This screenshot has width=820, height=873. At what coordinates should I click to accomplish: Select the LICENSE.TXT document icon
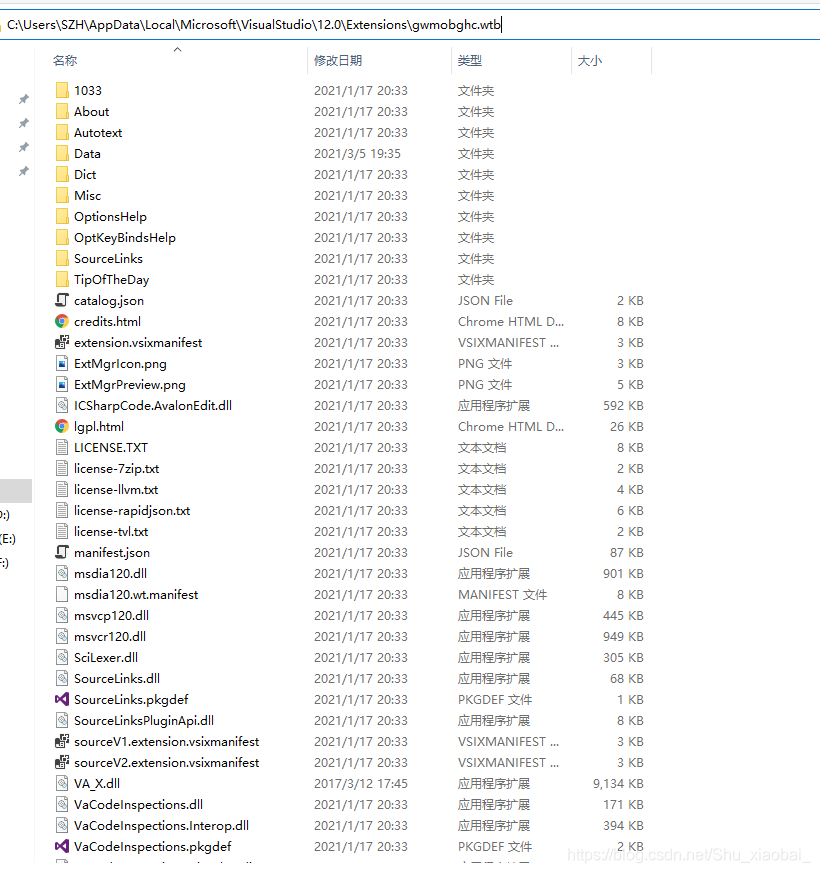[62, 448]
